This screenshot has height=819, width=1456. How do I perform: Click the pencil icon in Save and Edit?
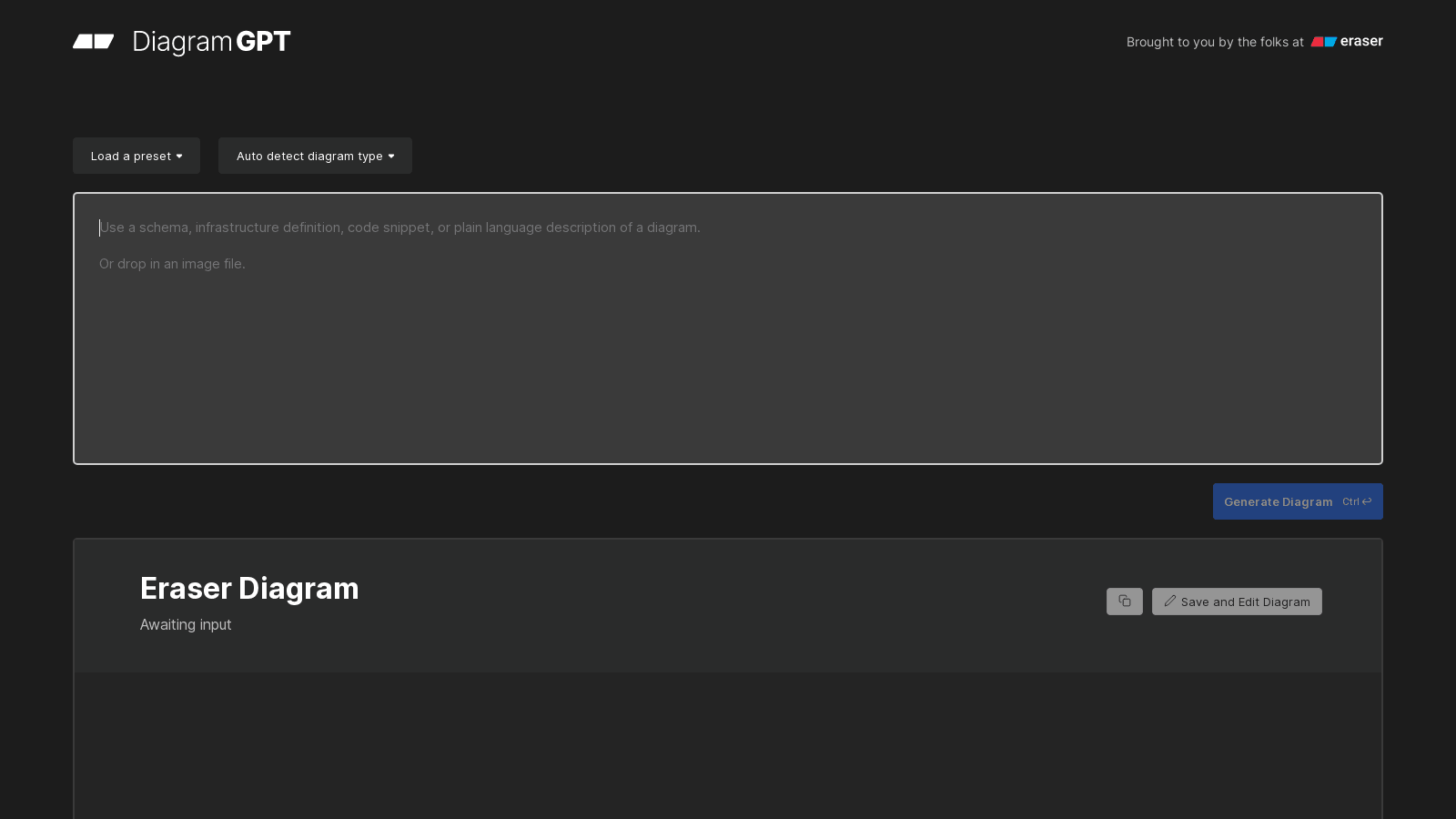coord(1170,602)
